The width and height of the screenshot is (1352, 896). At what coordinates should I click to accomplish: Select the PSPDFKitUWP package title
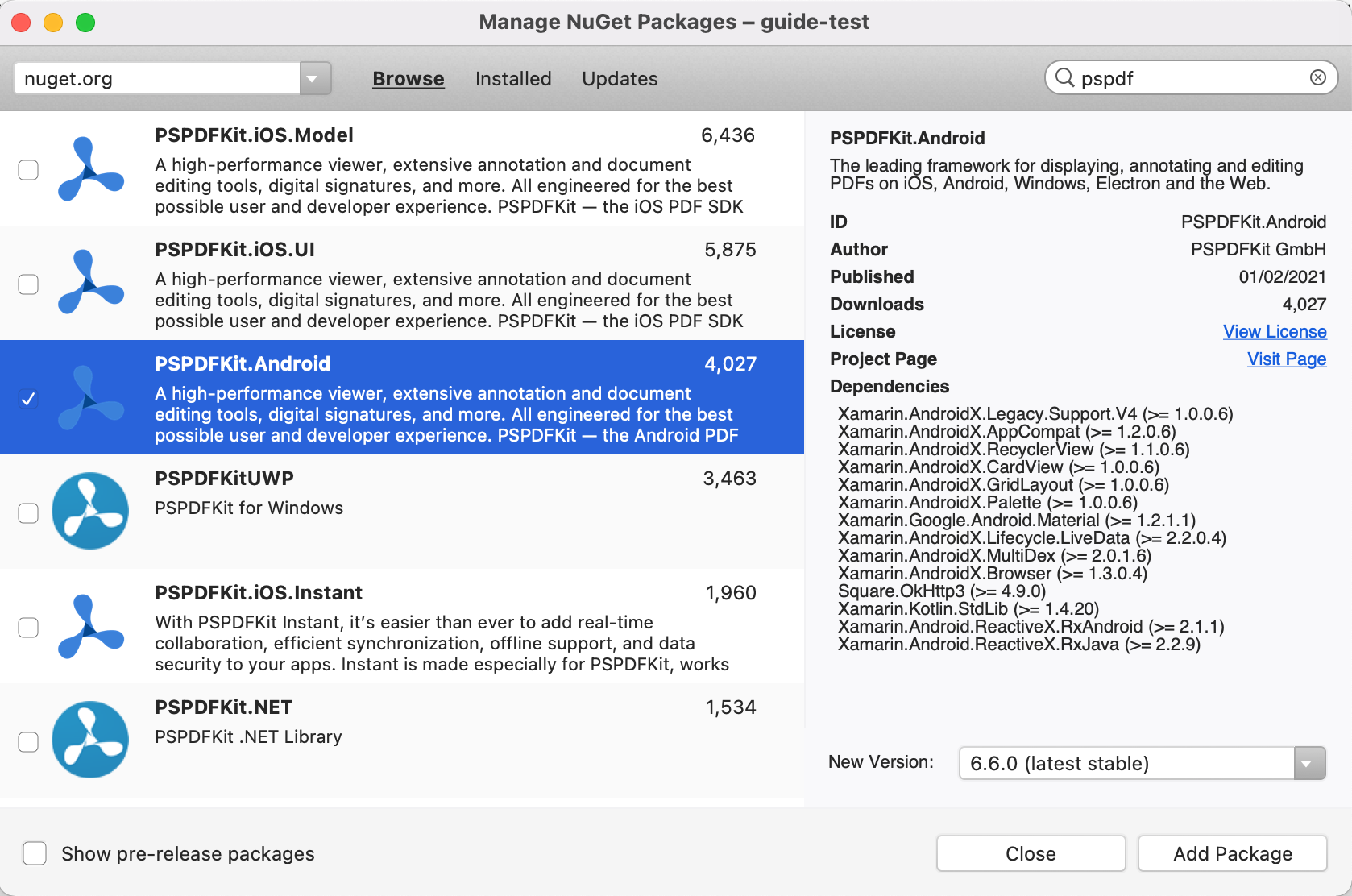[x=224, y=479]
